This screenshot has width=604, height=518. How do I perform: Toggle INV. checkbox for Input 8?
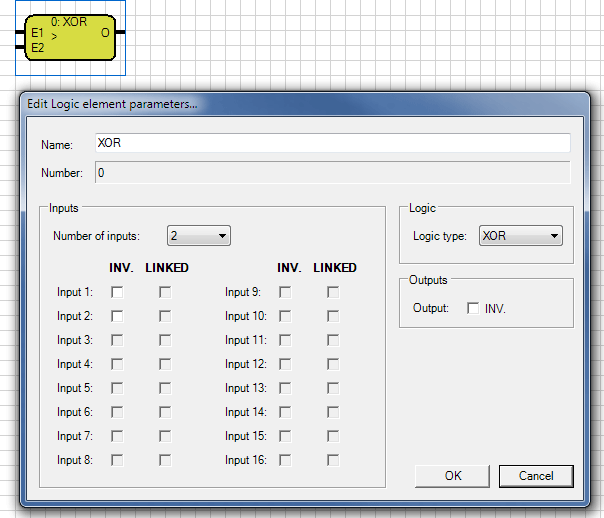tap(117, 460)
